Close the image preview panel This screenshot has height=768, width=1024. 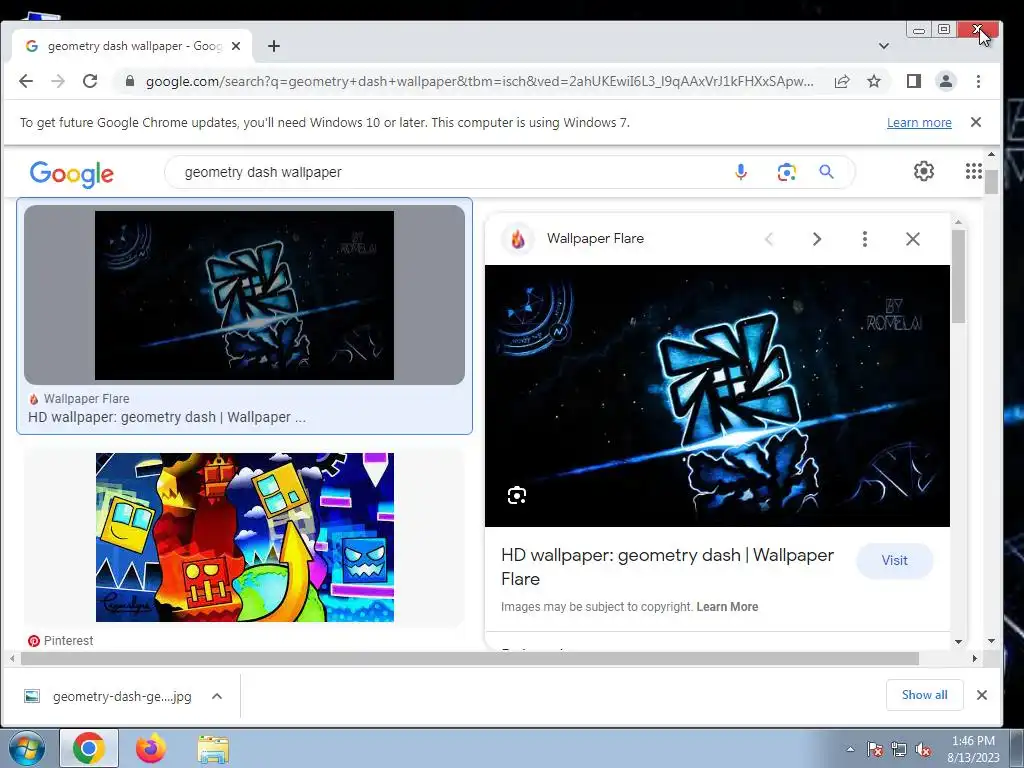(x=913, y=239)
